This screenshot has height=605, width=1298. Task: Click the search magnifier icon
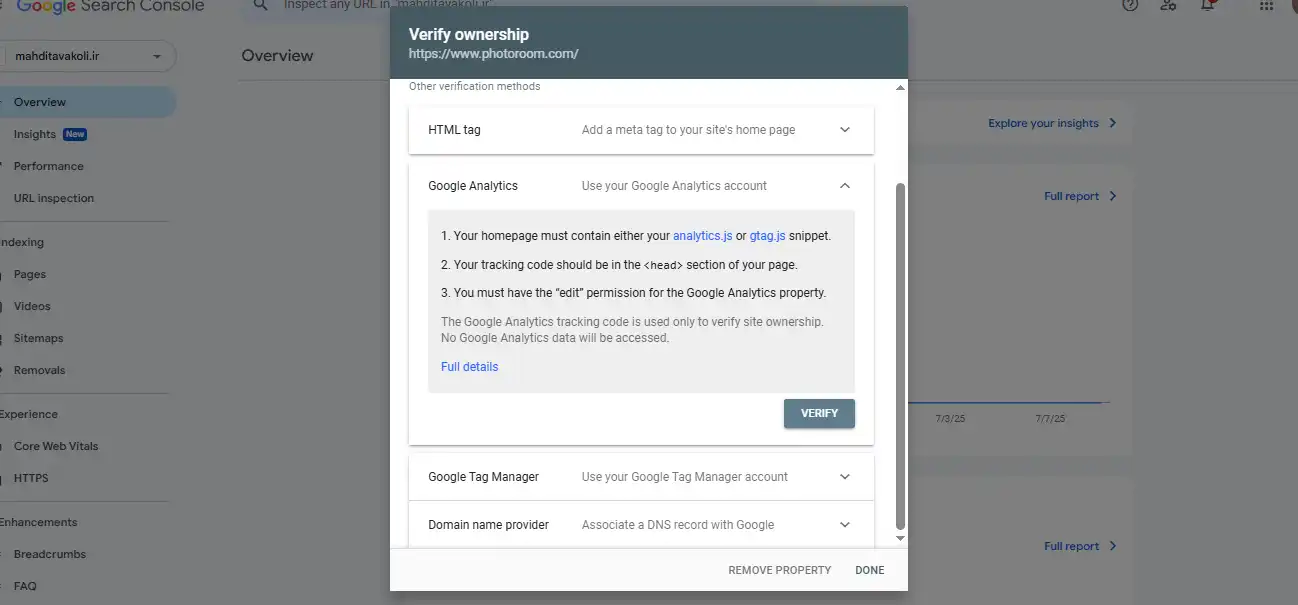click(261, 5)
